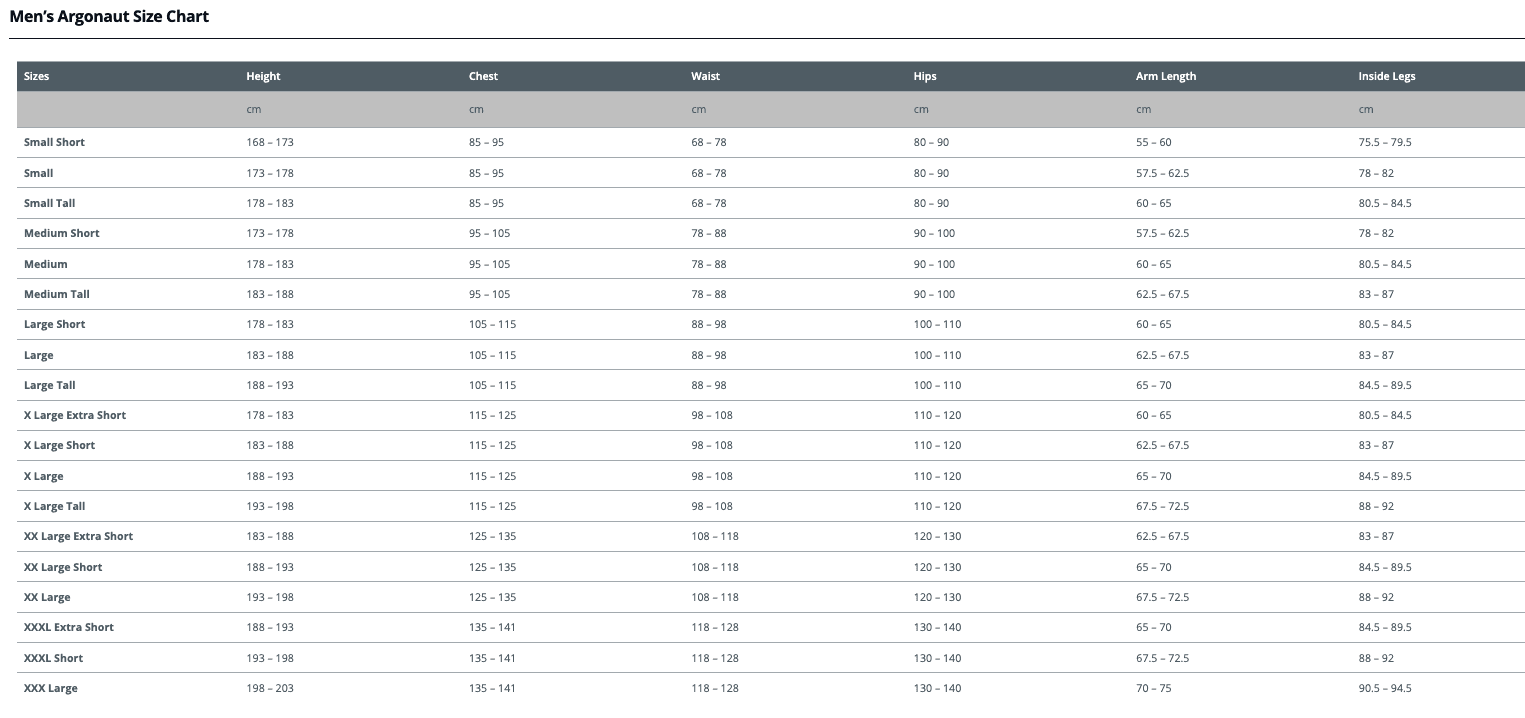The width and height of the screenshot is (1525, 718).
Task: Click the XX Large Short size label
Action: click(x=63, y=567)
